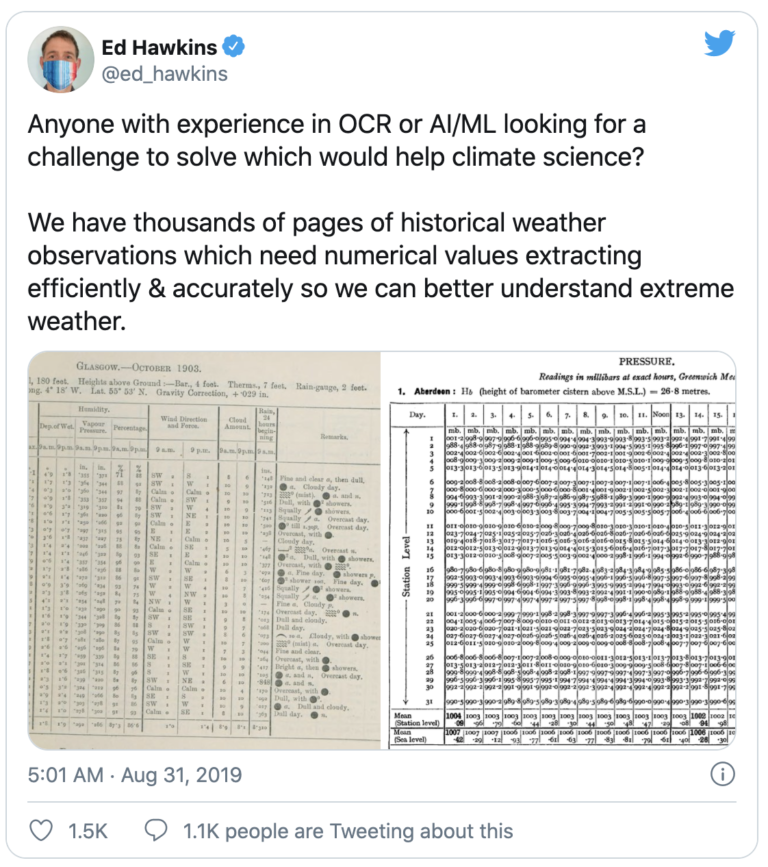Open the Ed Hawkins display name
The width and height of the screenshot is (768, 867).
pos(159,48)
